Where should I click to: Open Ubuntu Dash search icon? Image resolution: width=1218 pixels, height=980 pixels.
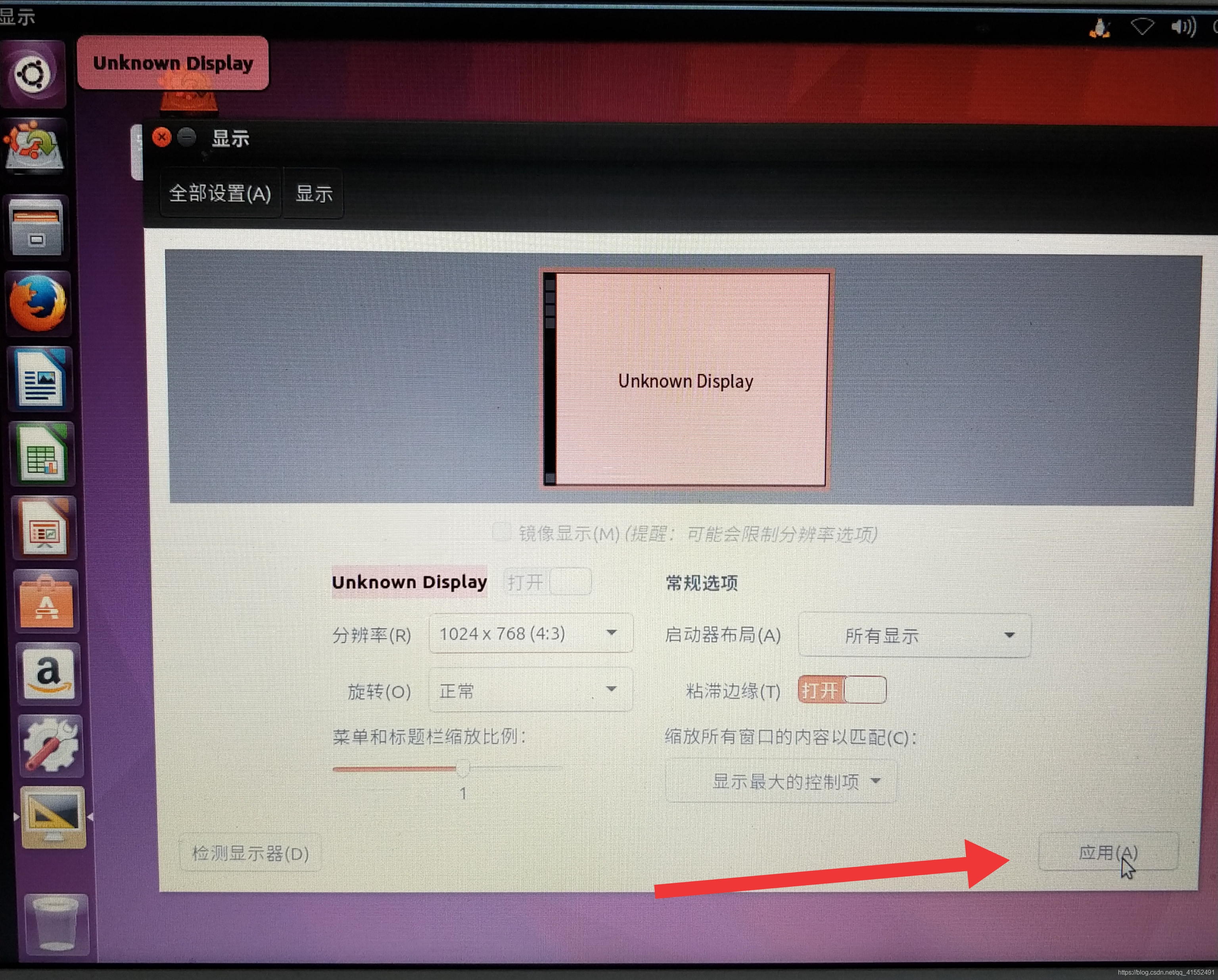coord(32,74)
